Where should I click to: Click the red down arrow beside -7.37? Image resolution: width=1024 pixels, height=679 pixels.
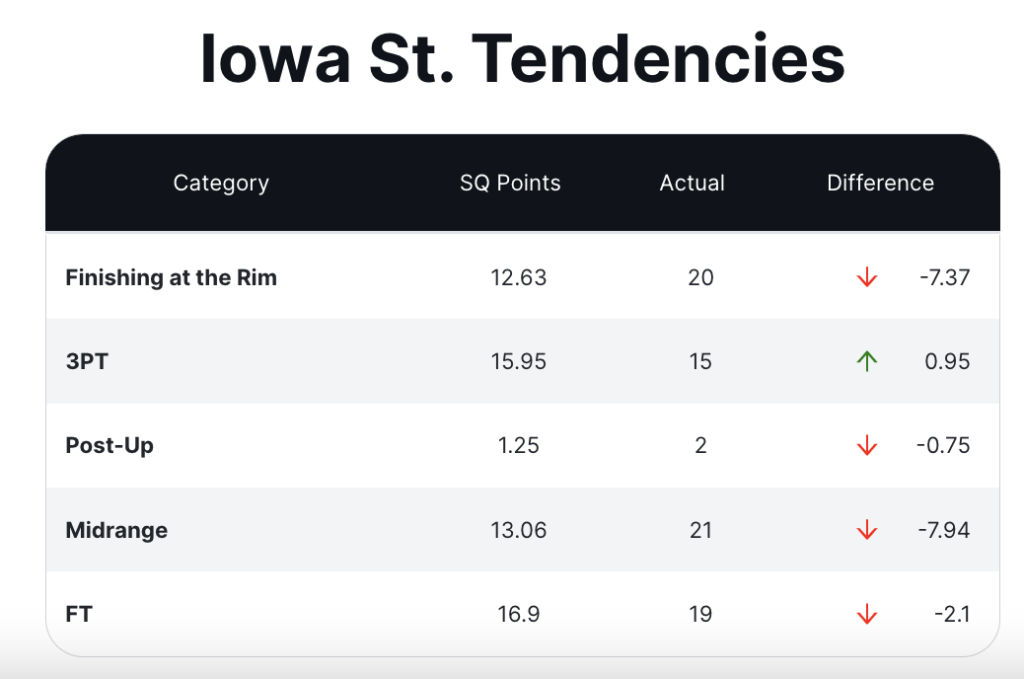tap(867, 278)
